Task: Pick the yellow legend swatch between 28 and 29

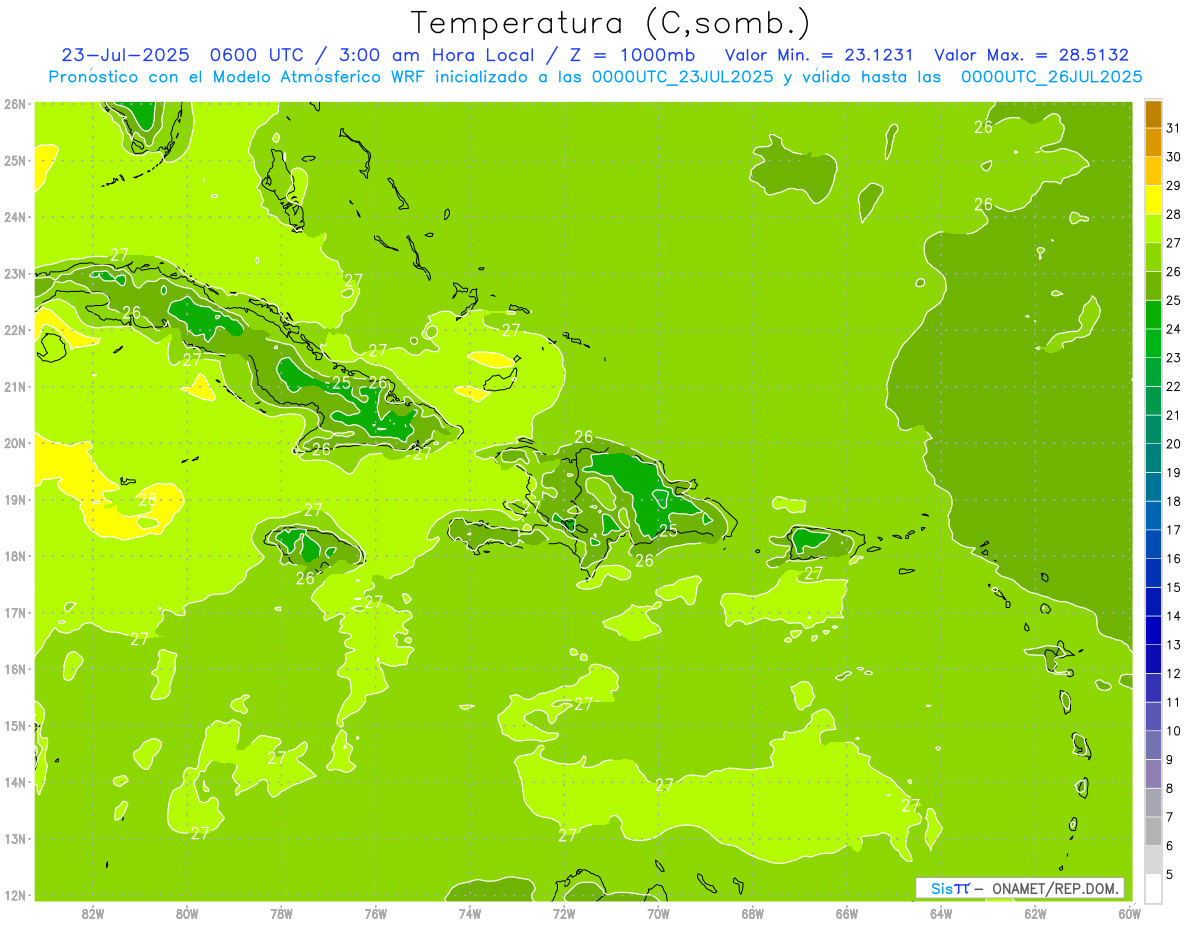Action: [x=1153, y=199]
